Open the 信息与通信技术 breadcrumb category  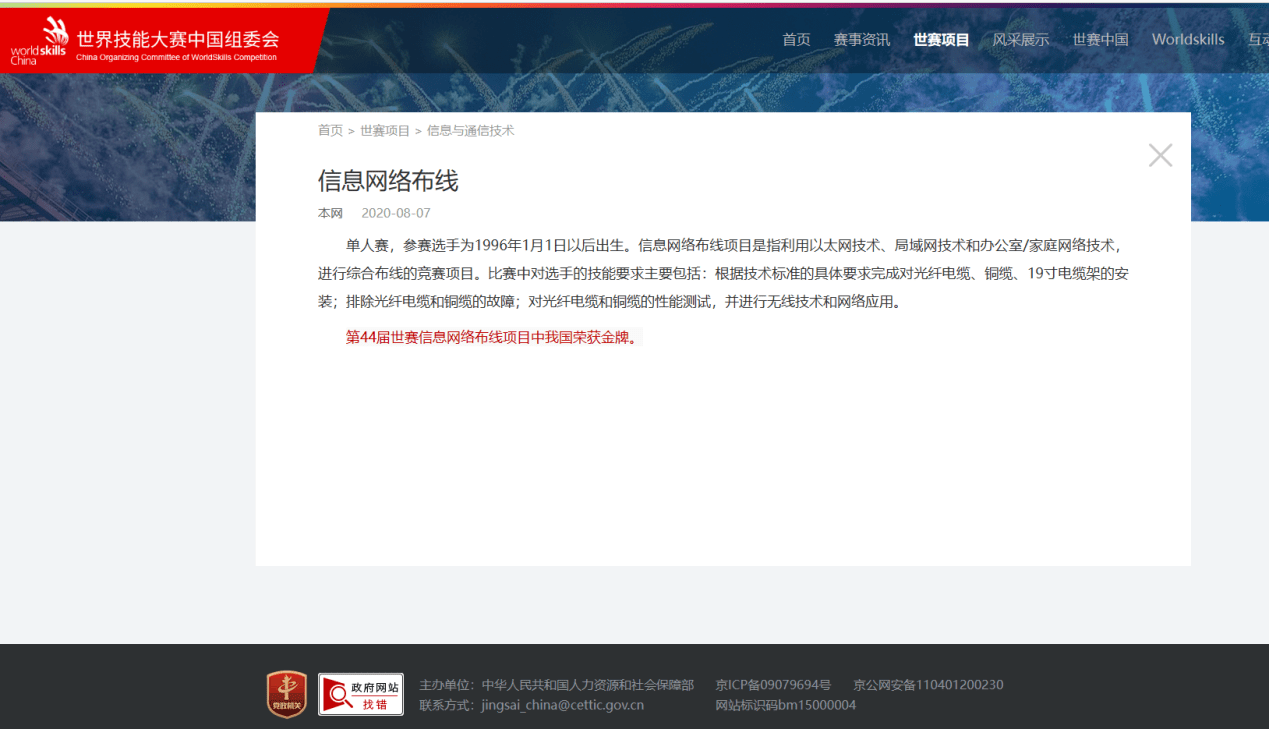470,131
